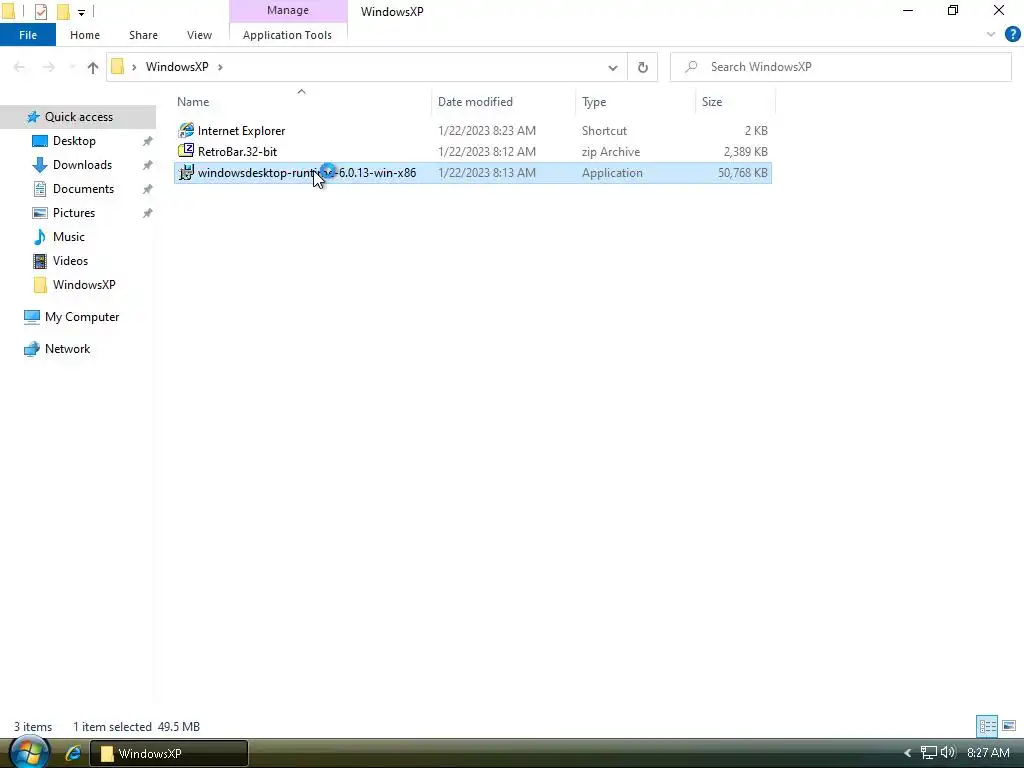Viewport: 1024px width, 768px height.
Task: Sort files by Type column
Action: point(594,102)
